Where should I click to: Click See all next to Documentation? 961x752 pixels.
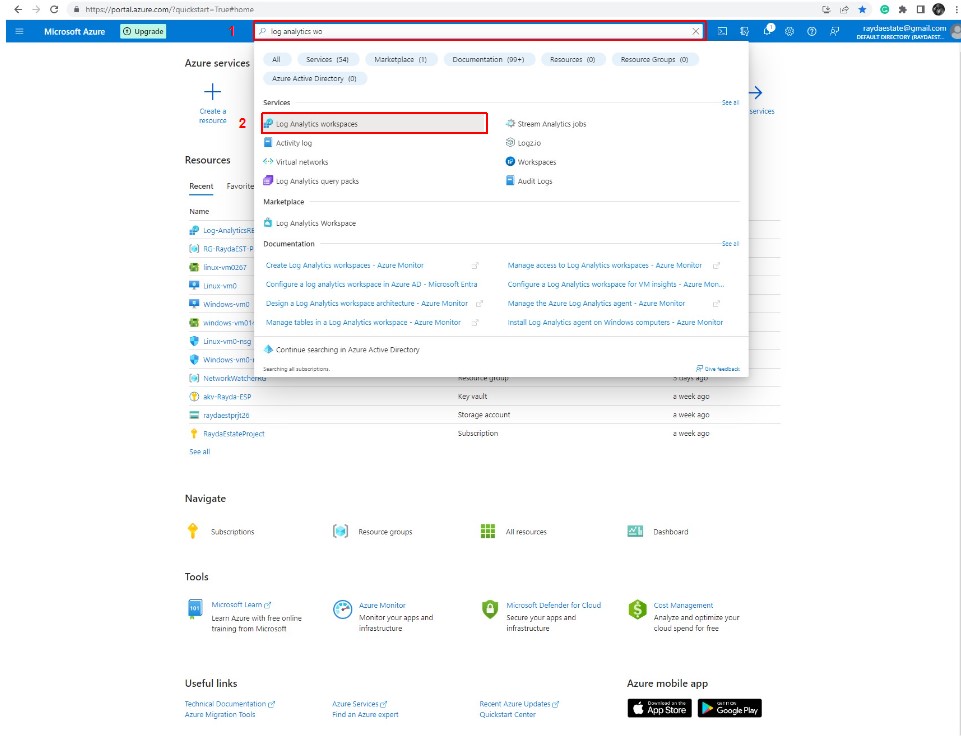(x=730, y=244)
